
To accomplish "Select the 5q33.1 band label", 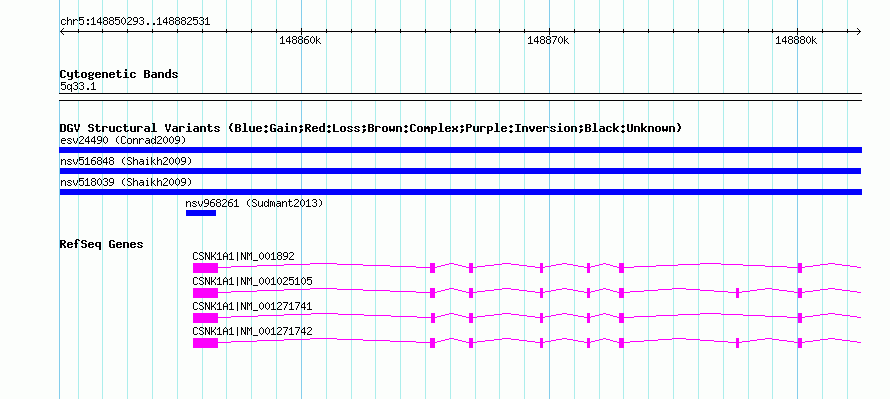I will (78, 87).
